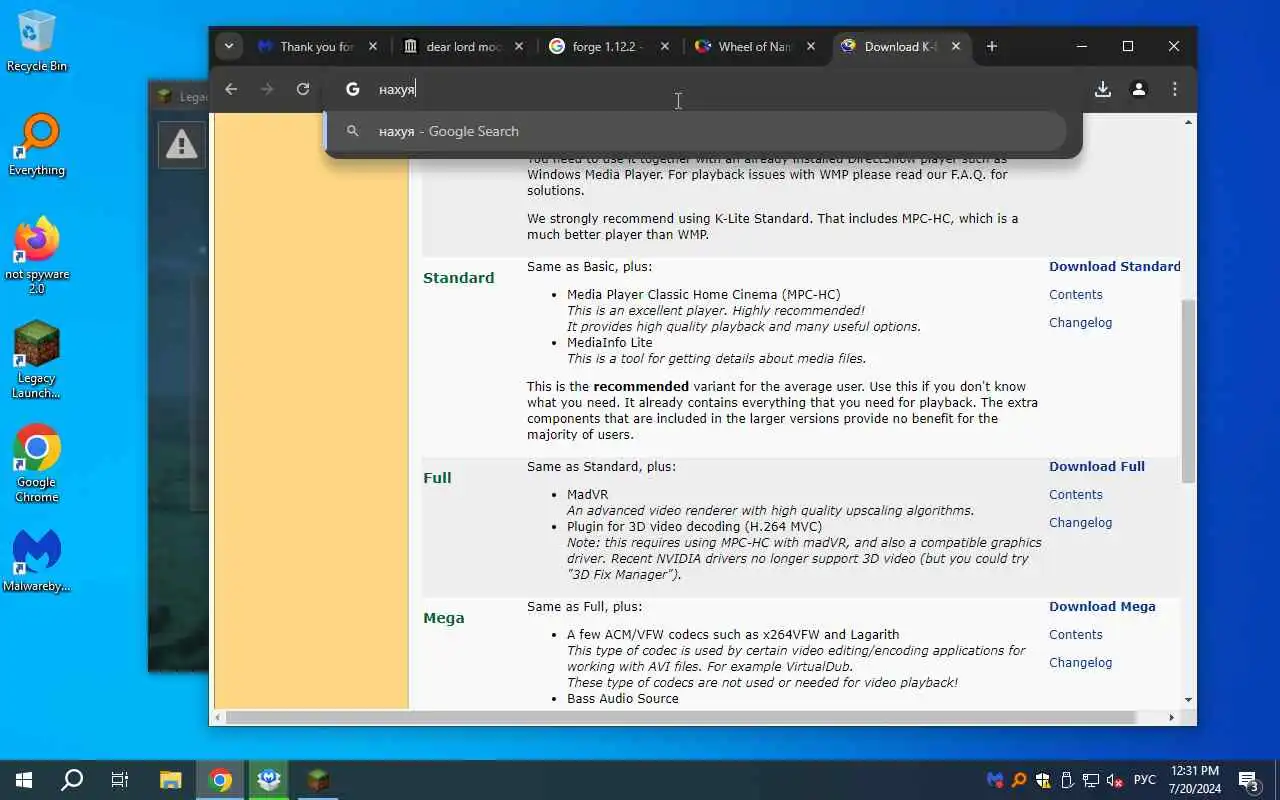Launch Legacy Launcher desktop shortcut
Image resolution: width=1280 pixels, height=800 pixels.
click(37, 360)
